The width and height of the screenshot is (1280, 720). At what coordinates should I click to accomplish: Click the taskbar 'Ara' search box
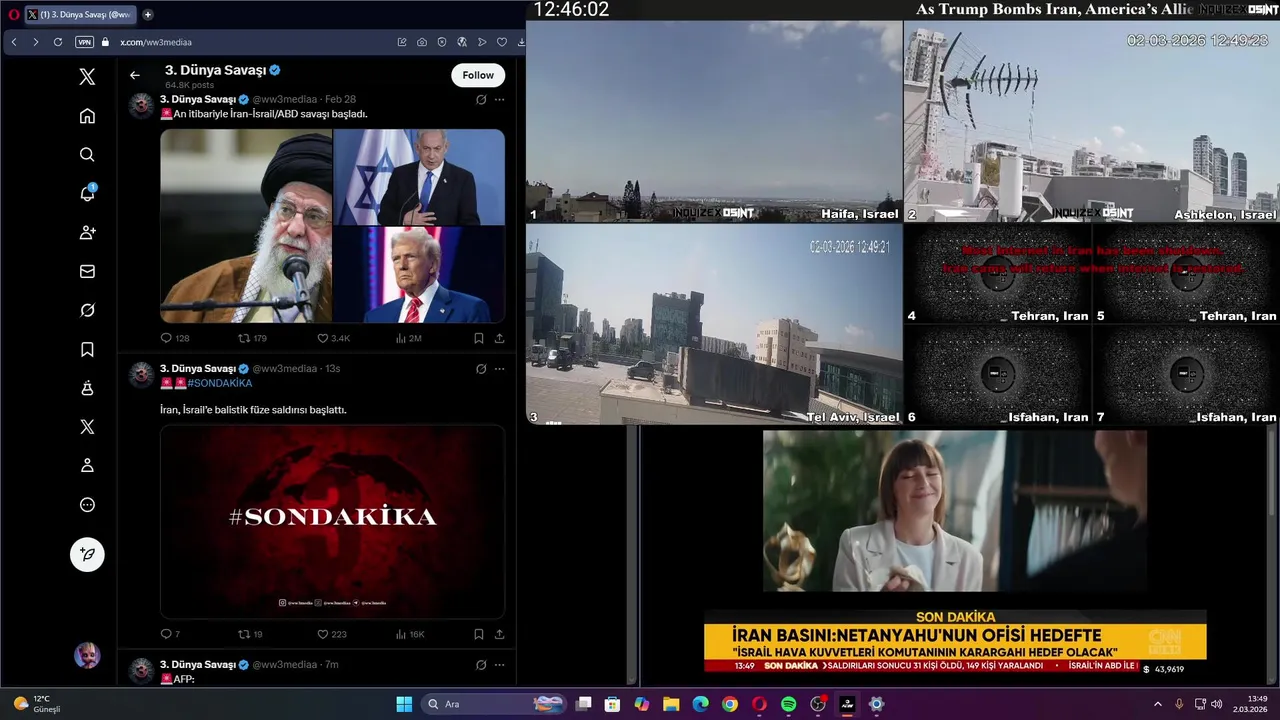click(x=493, y=704)
